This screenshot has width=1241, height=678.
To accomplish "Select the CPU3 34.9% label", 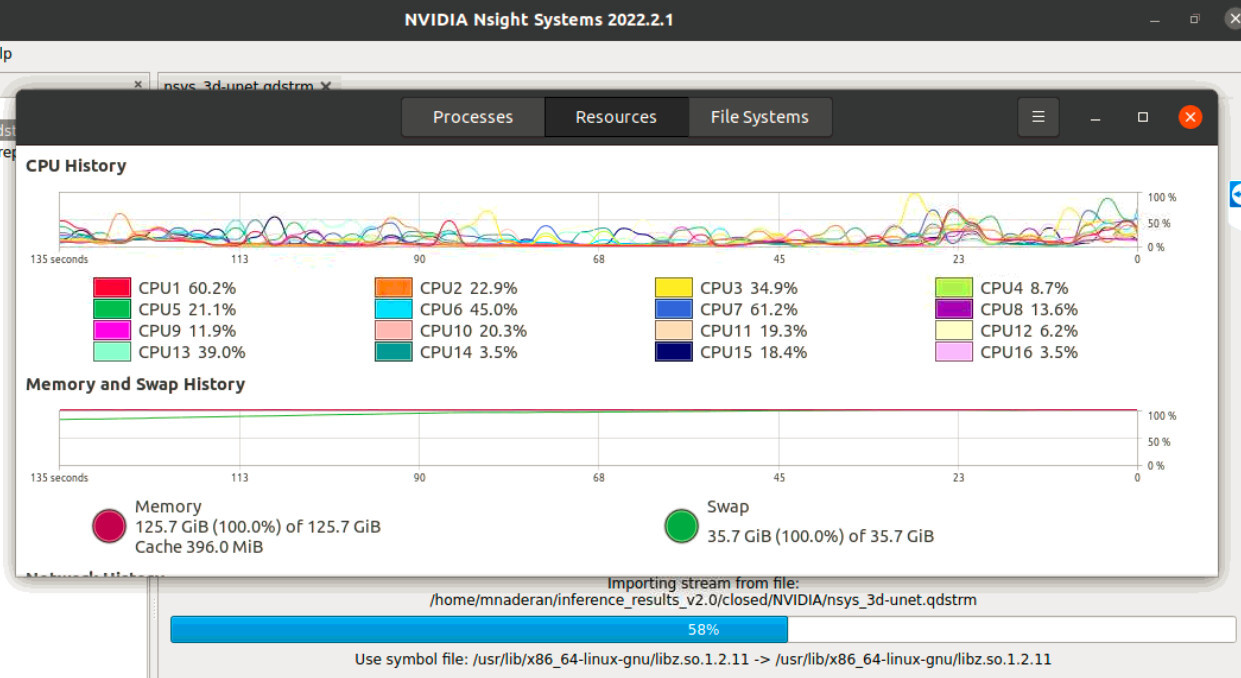I will click(x=749, y=288).
